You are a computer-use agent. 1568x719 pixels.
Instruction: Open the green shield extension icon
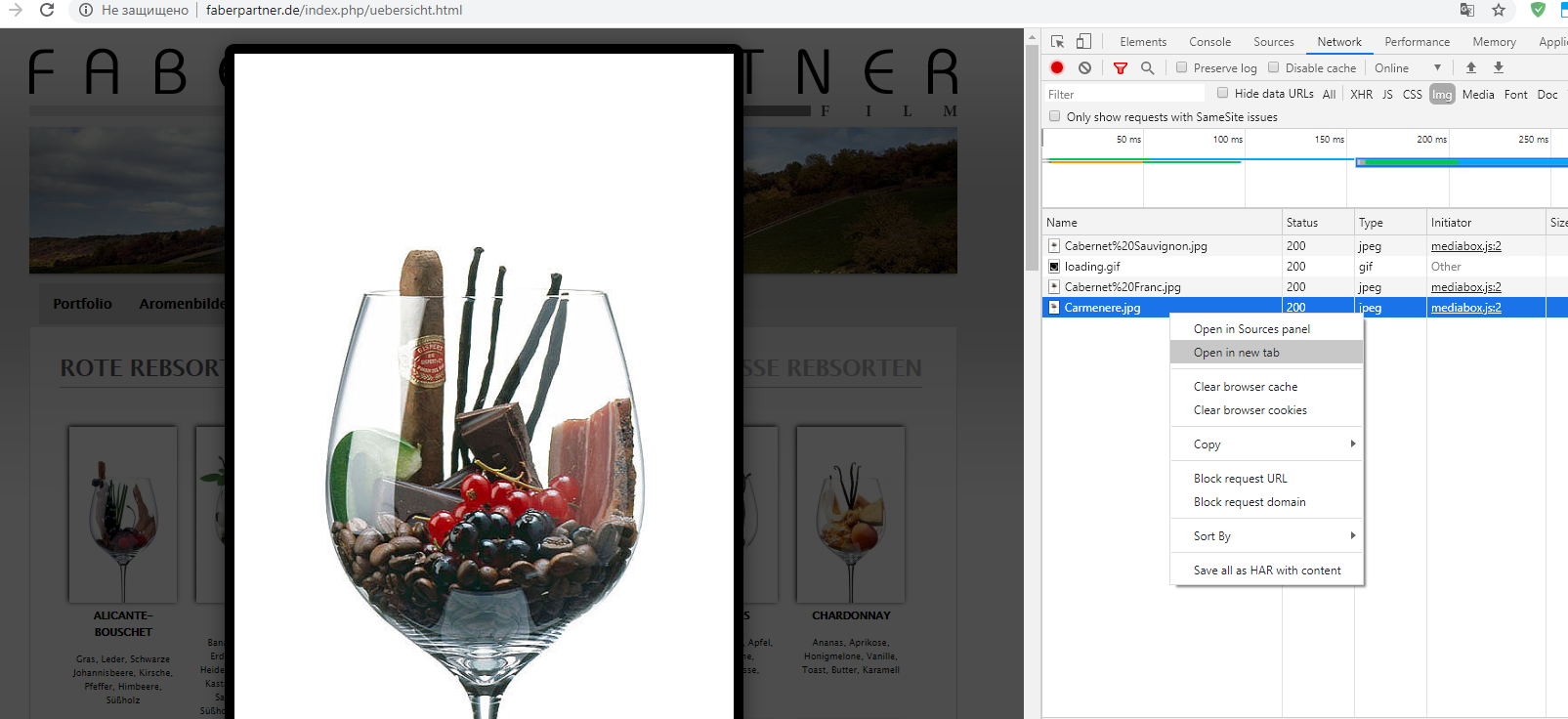pyautogui.click(x=1538, y=10)
